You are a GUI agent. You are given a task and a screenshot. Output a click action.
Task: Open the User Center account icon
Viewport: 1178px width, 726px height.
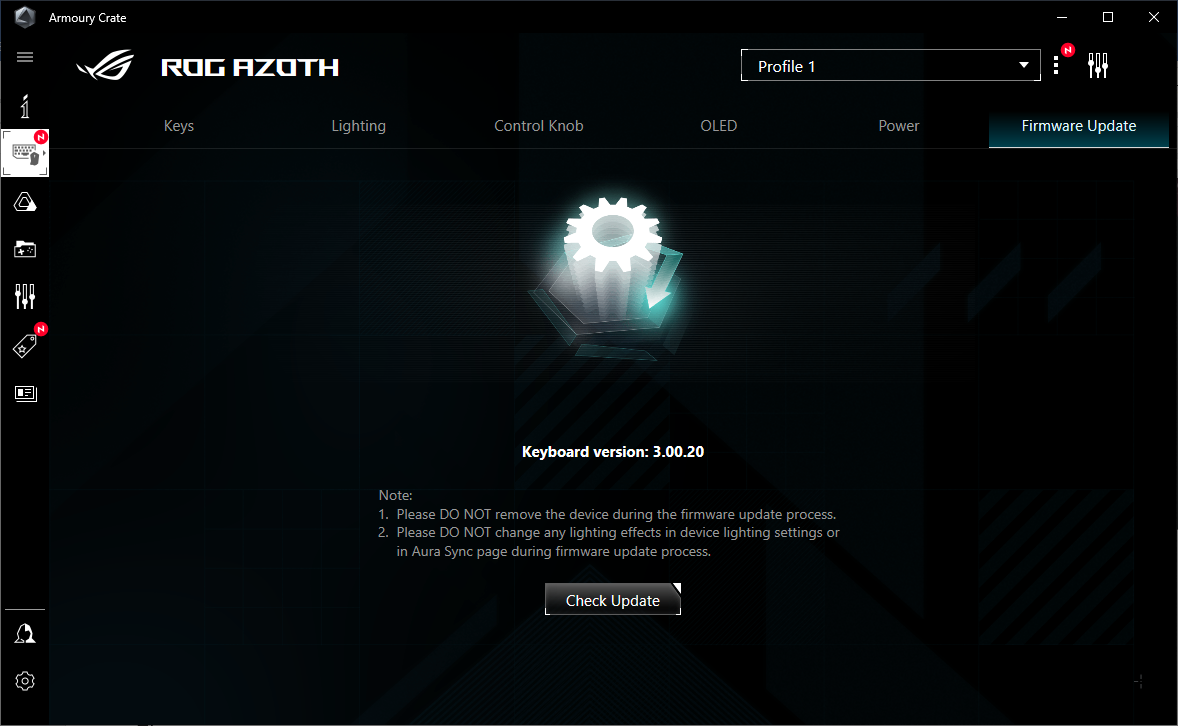[25, 634]
